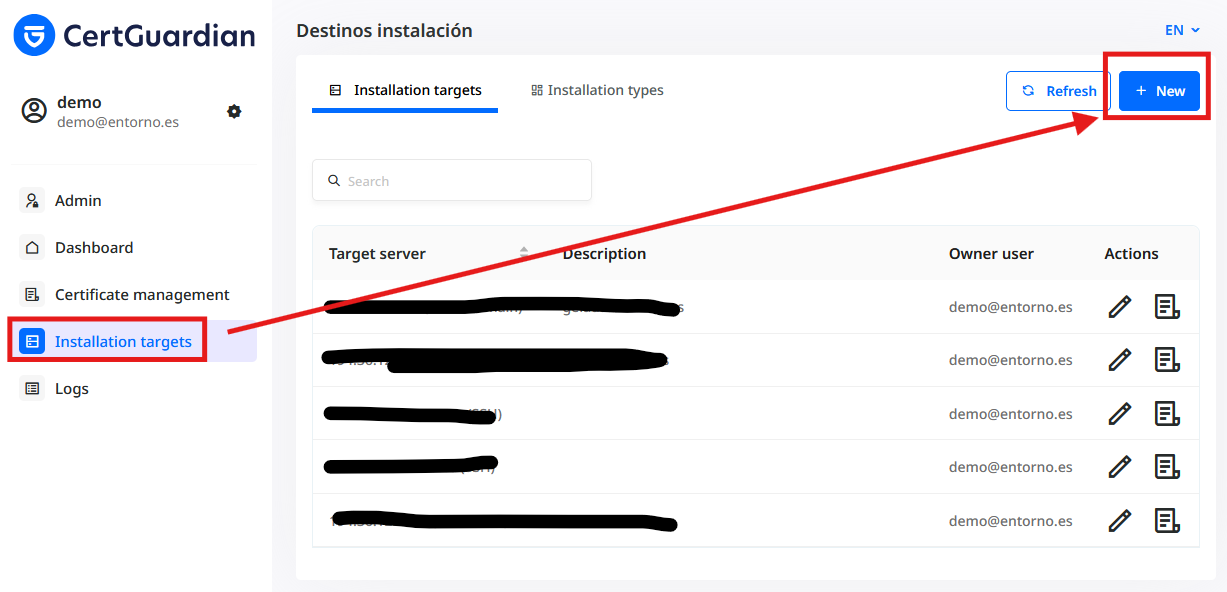Toggle sort arrows on Target server column
Screen dimensions: 1227x592
(523, 253)
